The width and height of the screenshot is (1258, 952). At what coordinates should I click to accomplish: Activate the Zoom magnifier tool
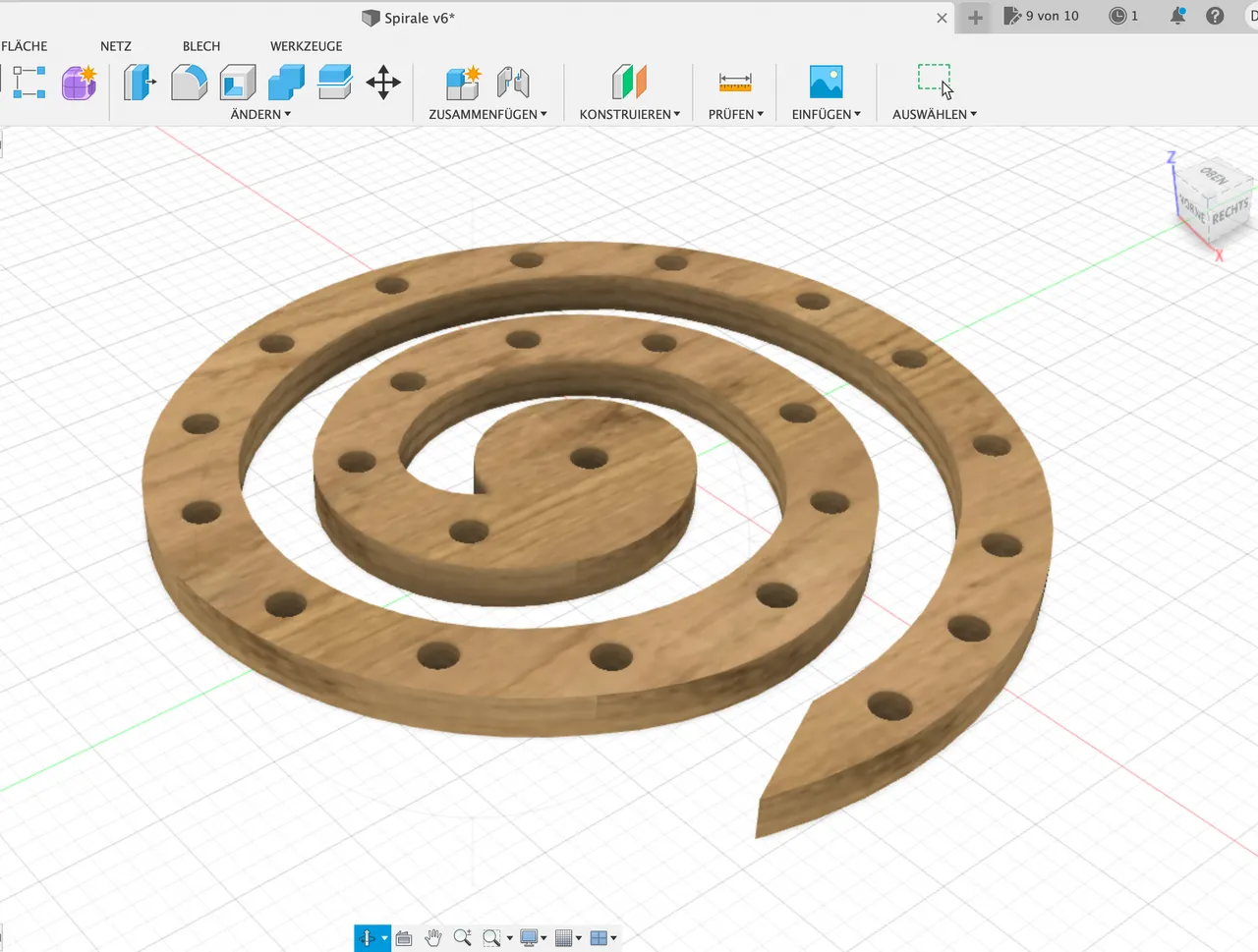click(462, 938)
